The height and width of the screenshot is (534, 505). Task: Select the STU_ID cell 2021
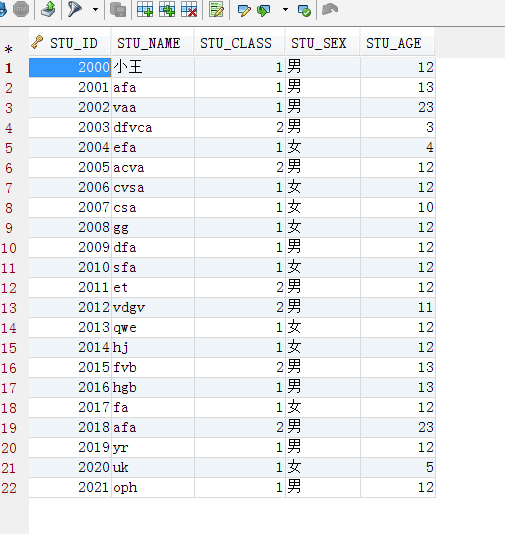click(70, 488)
